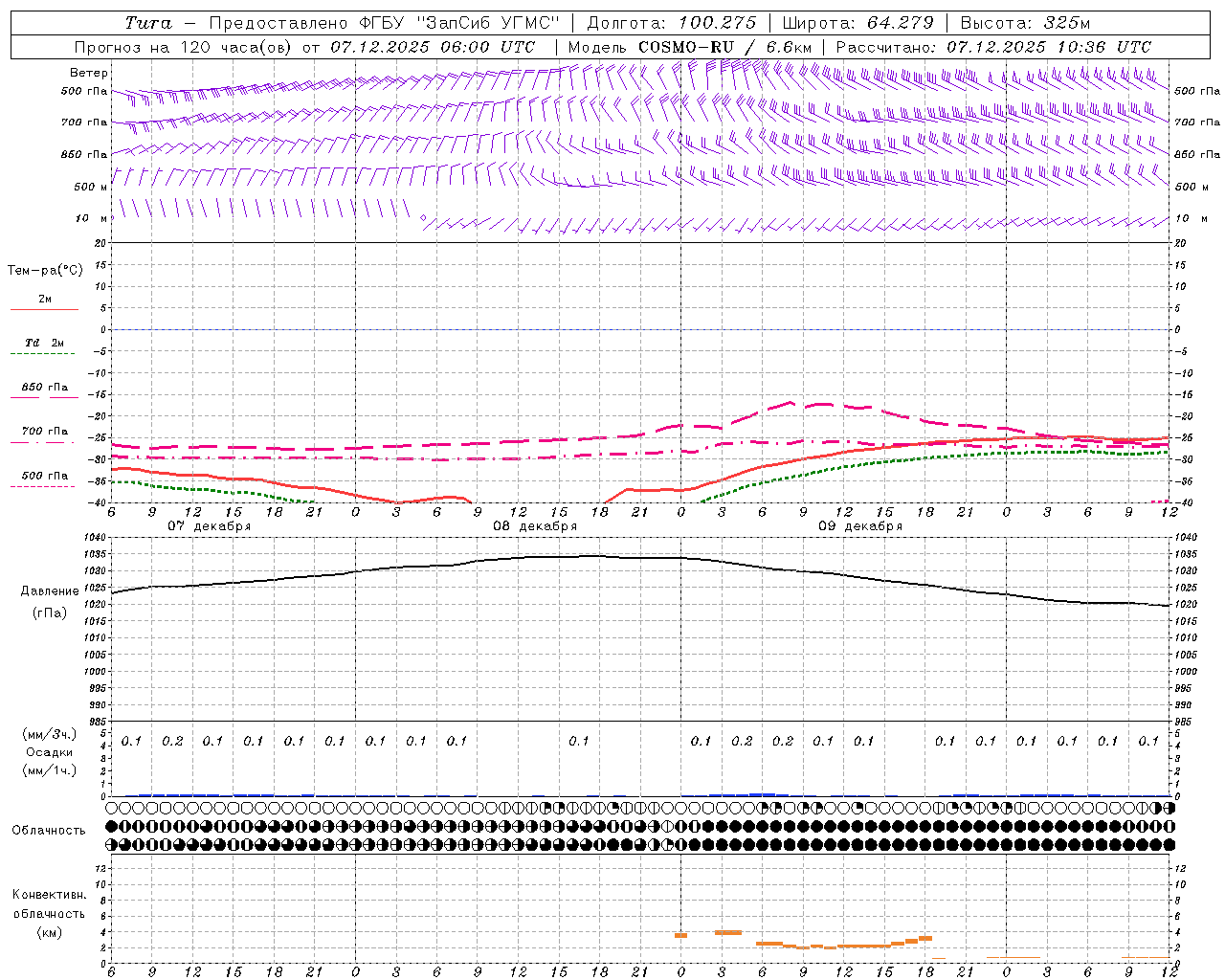This screenshot has width=1225, height=980.
Task: Click the "09 декабря" date label
Action: pyautogui.click(x=860, y=525)
